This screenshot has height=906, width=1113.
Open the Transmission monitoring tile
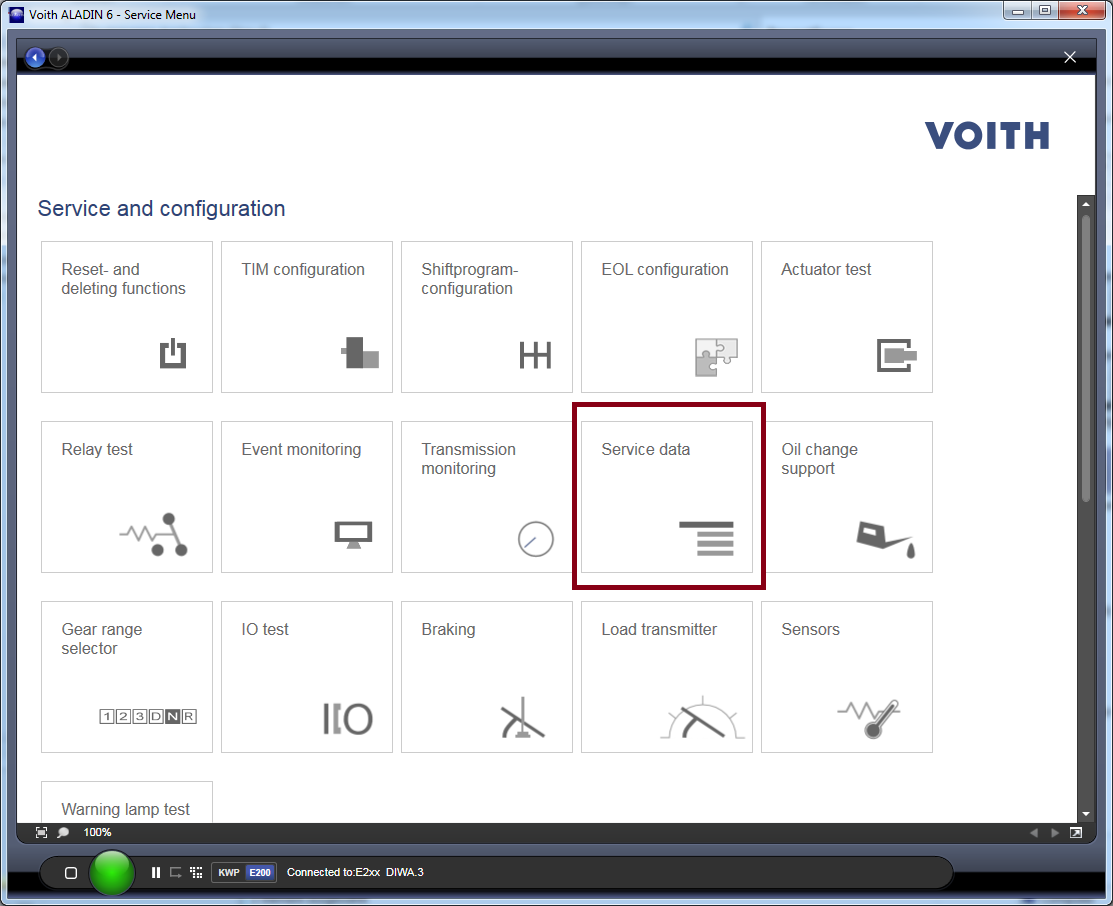pos(486,497)
